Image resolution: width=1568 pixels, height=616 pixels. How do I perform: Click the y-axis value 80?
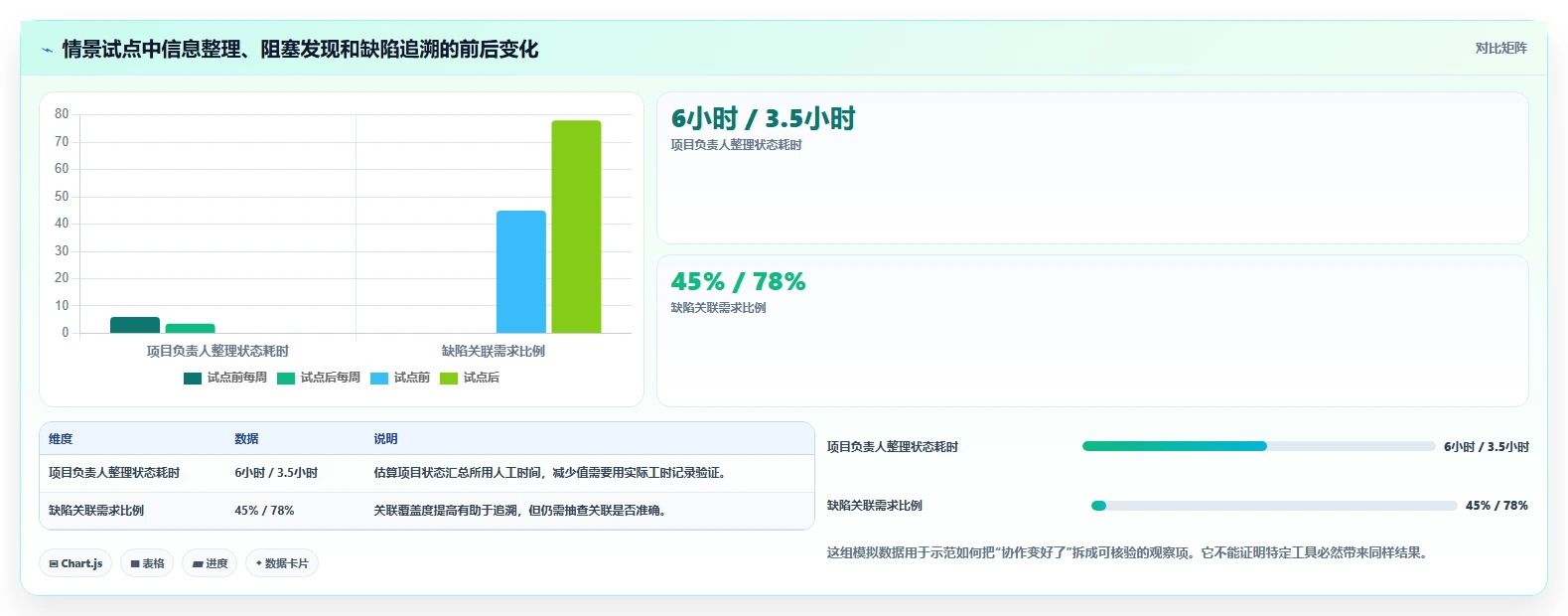[62, 114]
